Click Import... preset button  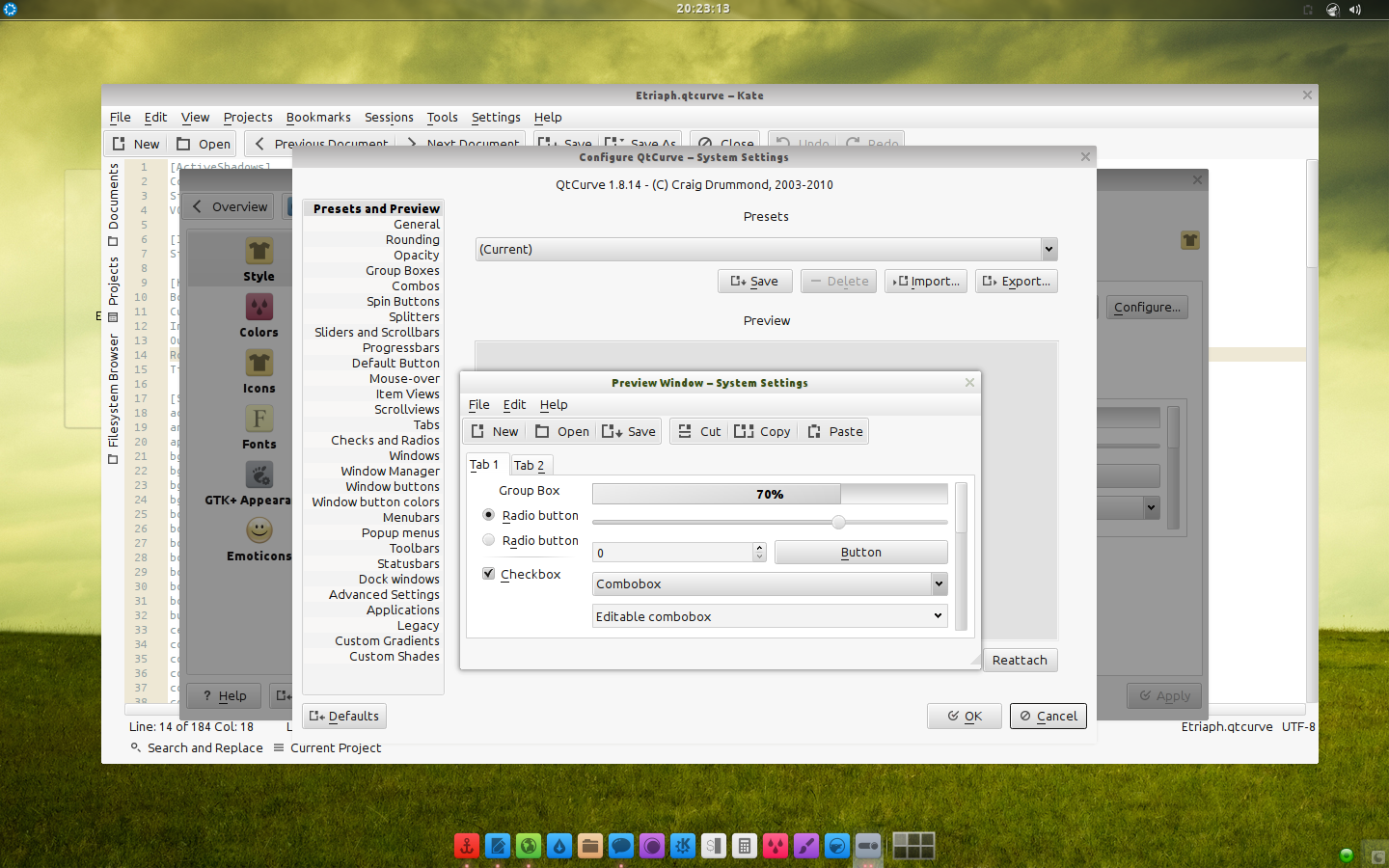pyautogui.click(x=926, y=281)
